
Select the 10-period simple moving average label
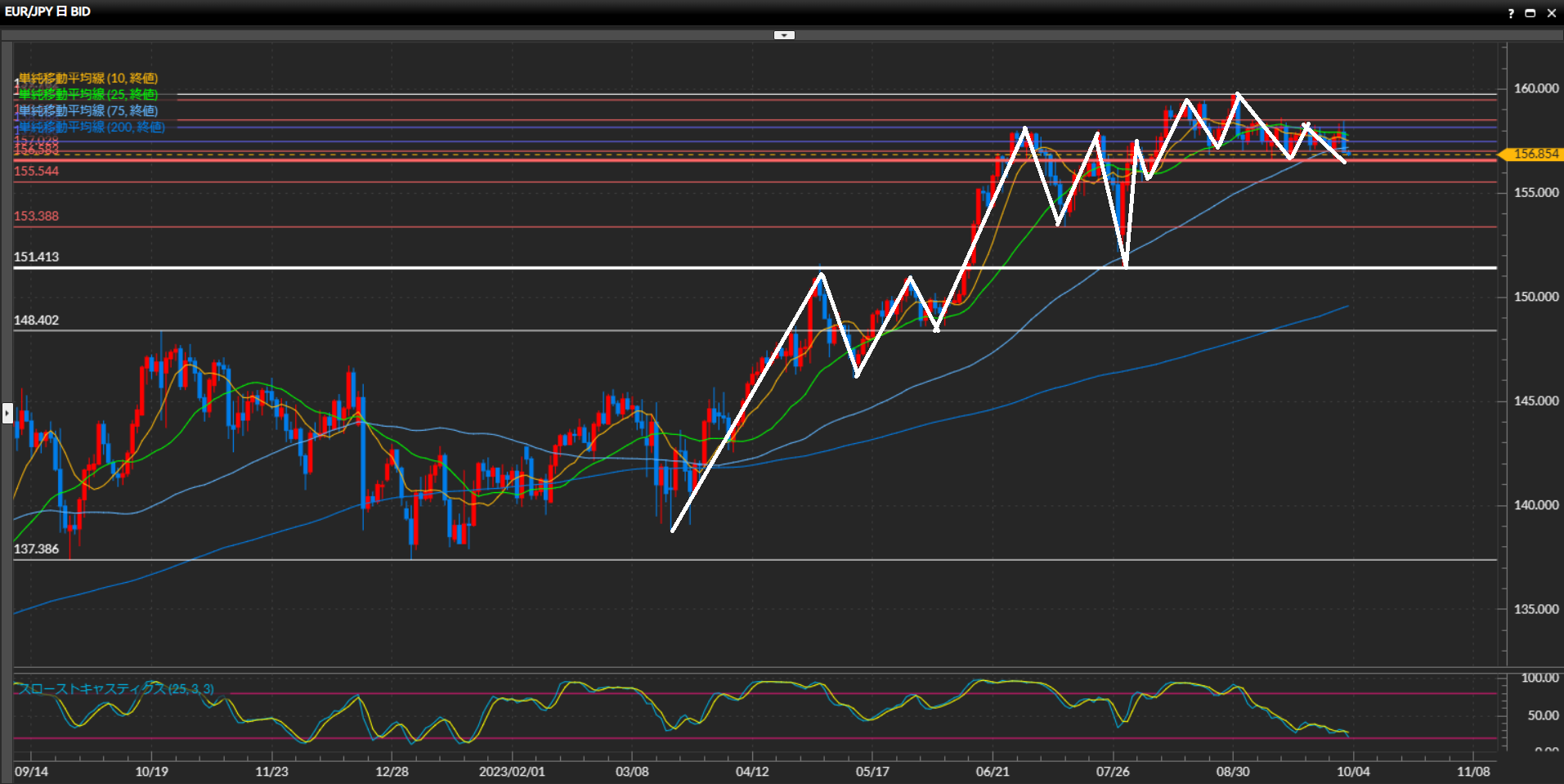88,78
